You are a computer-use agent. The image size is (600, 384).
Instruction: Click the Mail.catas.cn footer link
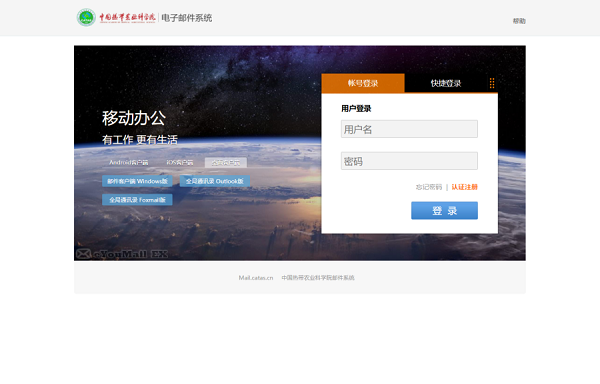[x=256, y=278]
